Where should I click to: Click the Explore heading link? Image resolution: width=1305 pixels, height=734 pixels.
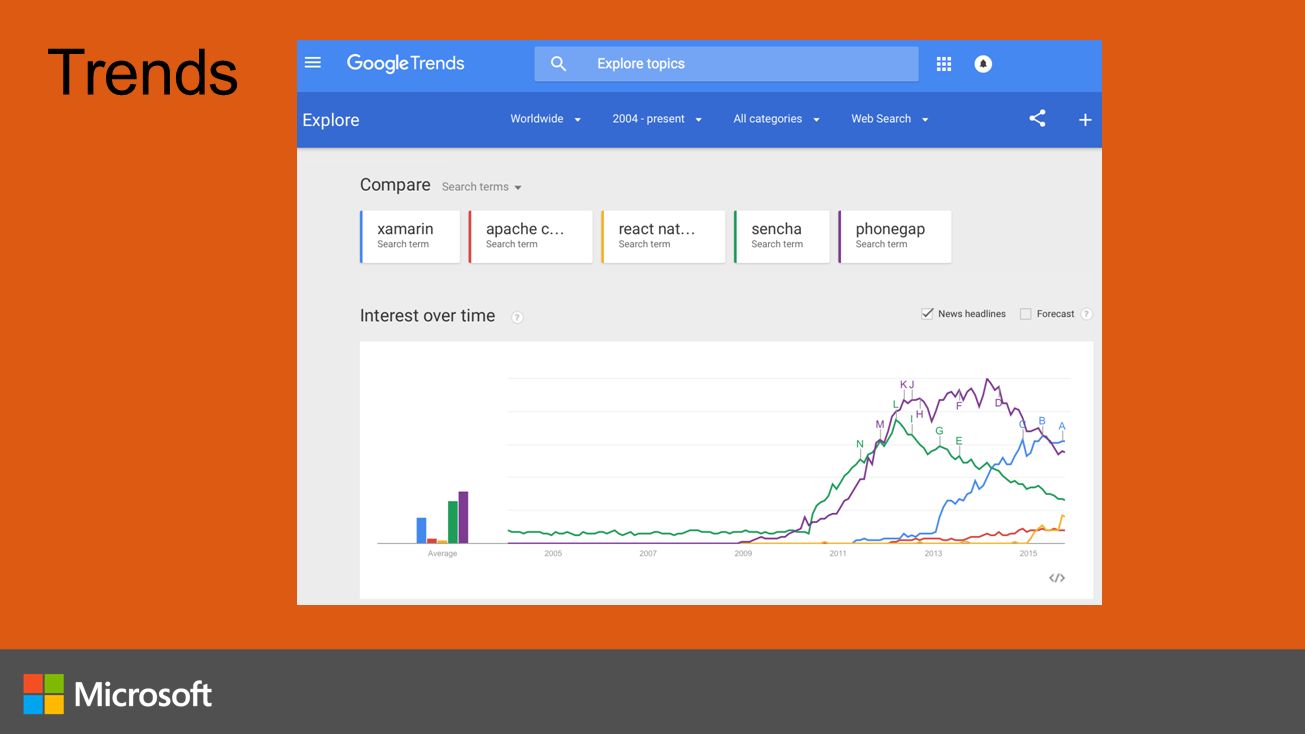[x=331, y=120]
